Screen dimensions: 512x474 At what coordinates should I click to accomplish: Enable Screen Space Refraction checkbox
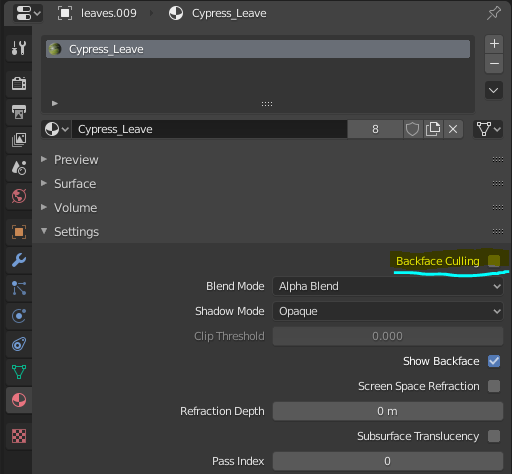coord(494,386)
